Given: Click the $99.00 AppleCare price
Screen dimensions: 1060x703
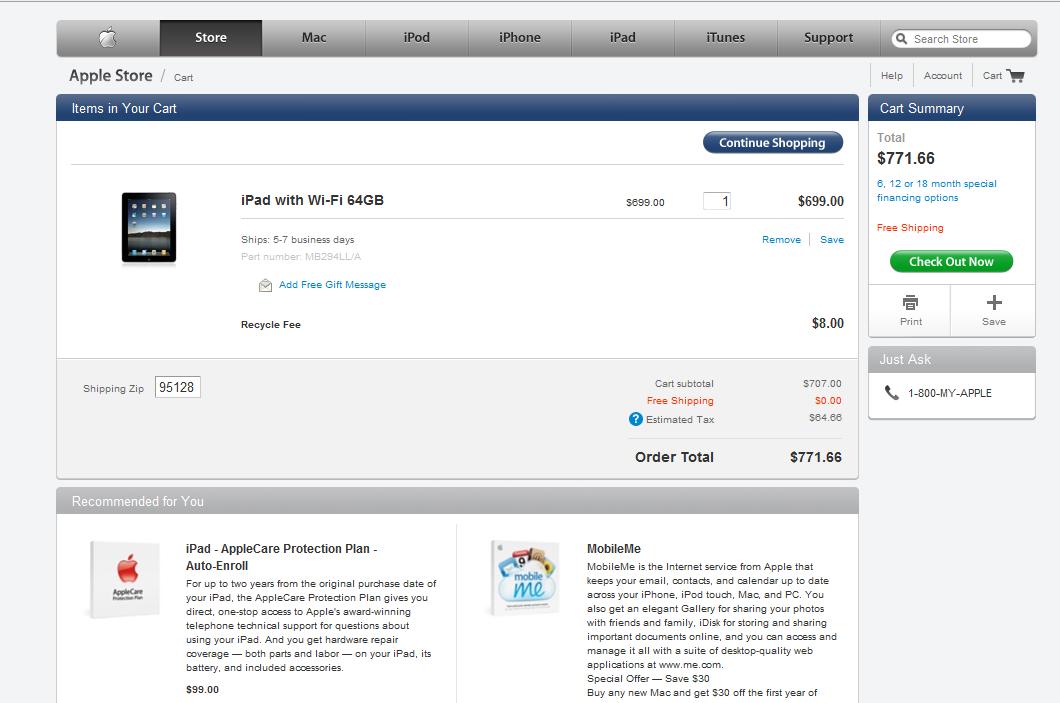Looking at the screenshot, I should pyautogui.click(x=202, y=689).
